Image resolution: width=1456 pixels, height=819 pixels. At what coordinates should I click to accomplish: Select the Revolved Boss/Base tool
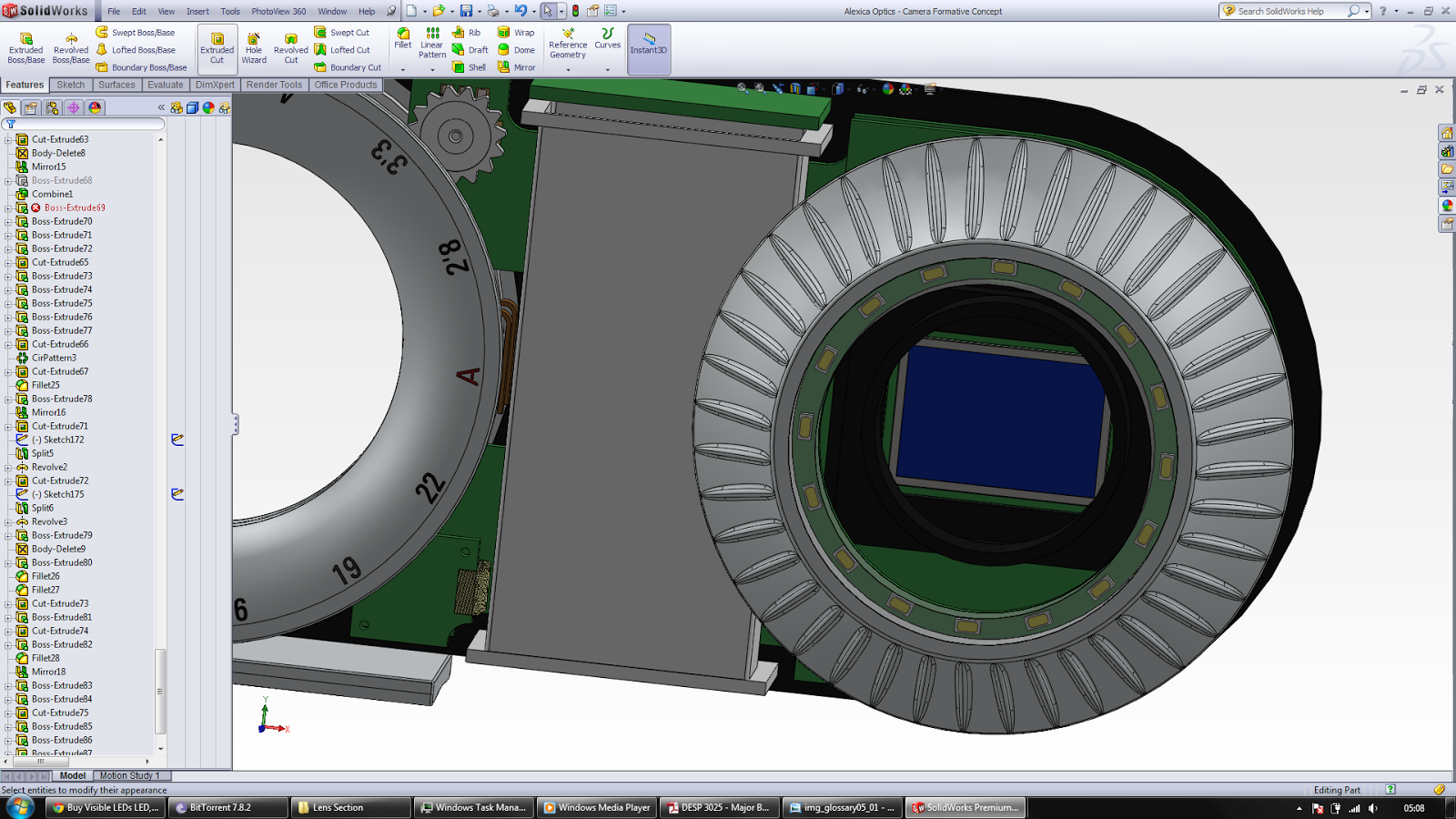(x=71, y=48)
